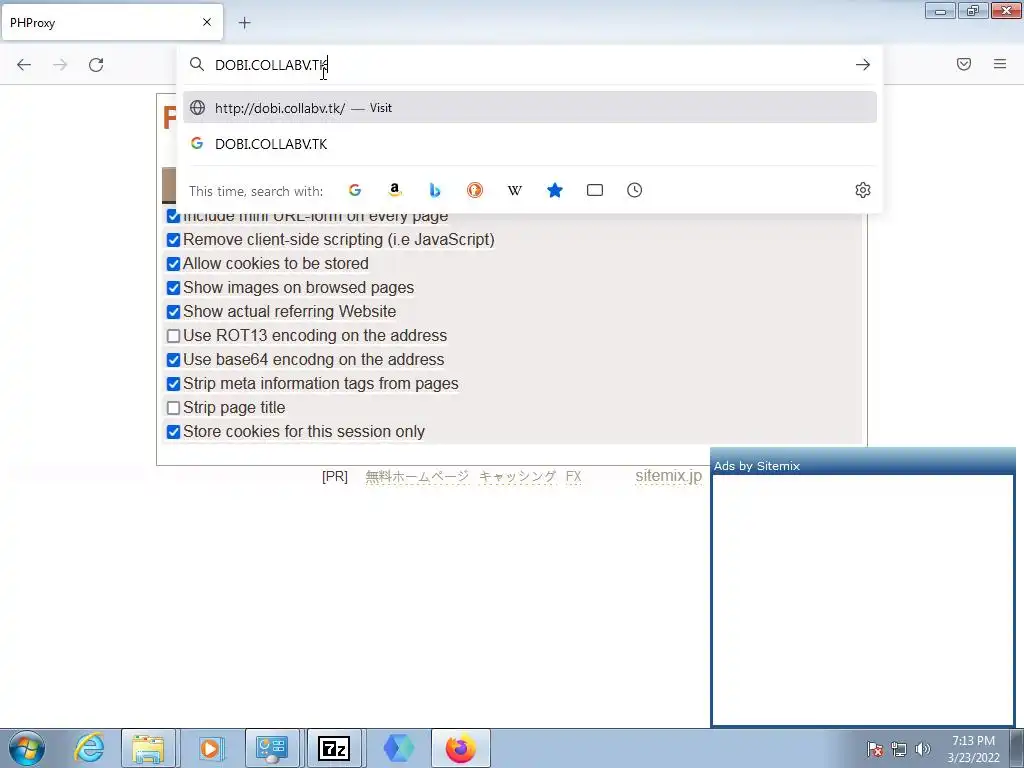Search this time with Bing icon

[435, 190]
